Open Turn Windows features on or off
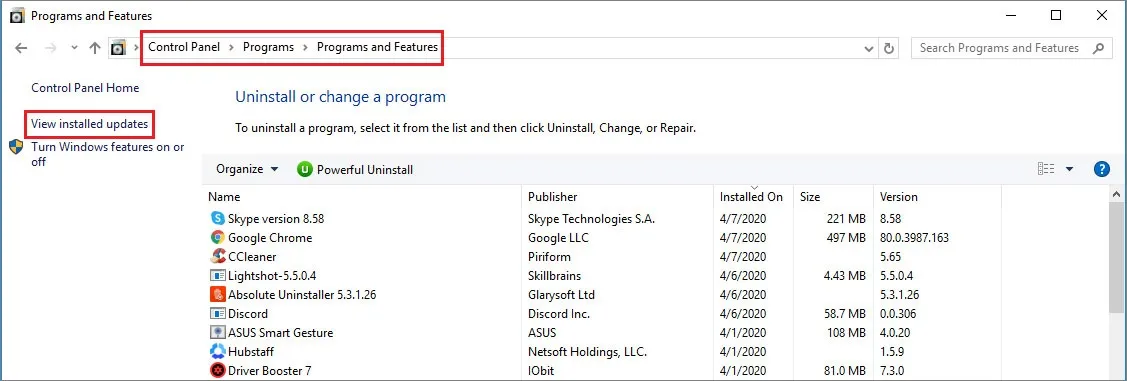Screen dimensions: 1127x381 108,155
